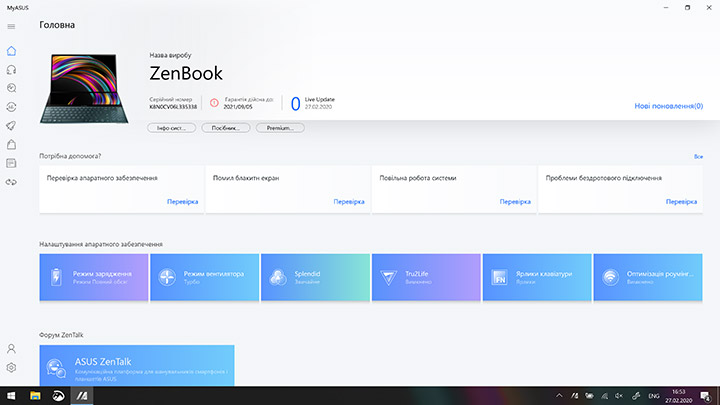Open 'Нові поновлення(0)' updates link

click(x=669, y=106)
